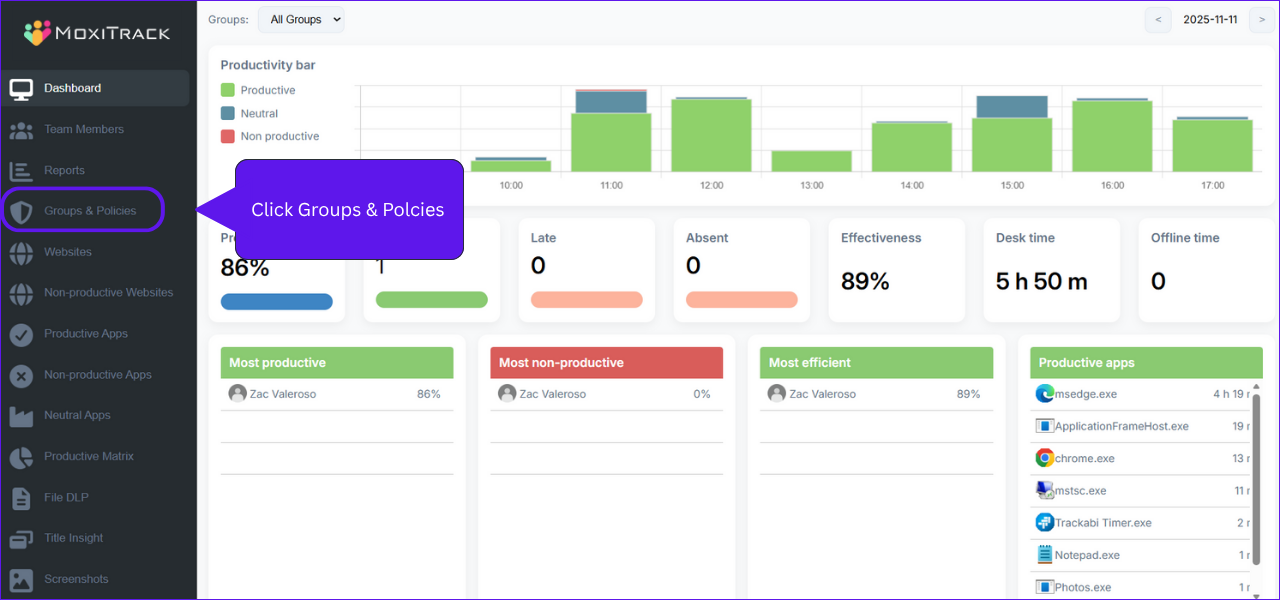Select the Groups & Policies shield icon
Viewport: 1280px width, 600px height.
coord(21,211)
